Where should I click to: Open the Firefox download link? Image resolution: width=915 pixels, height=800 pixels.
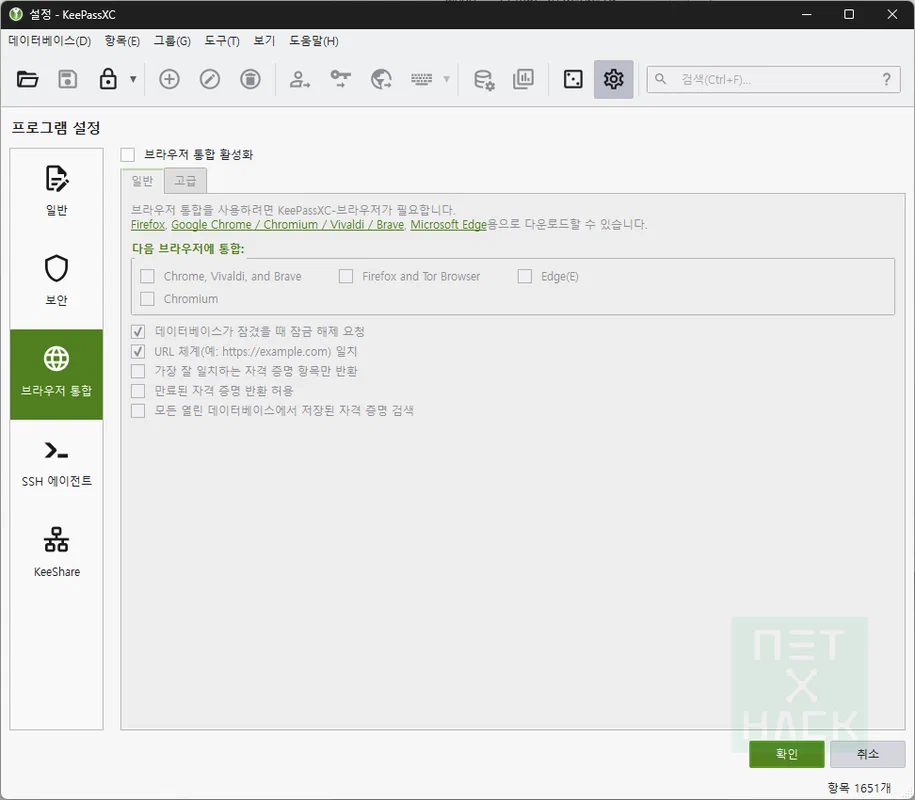pyautogui.click(x=148, y=225)
